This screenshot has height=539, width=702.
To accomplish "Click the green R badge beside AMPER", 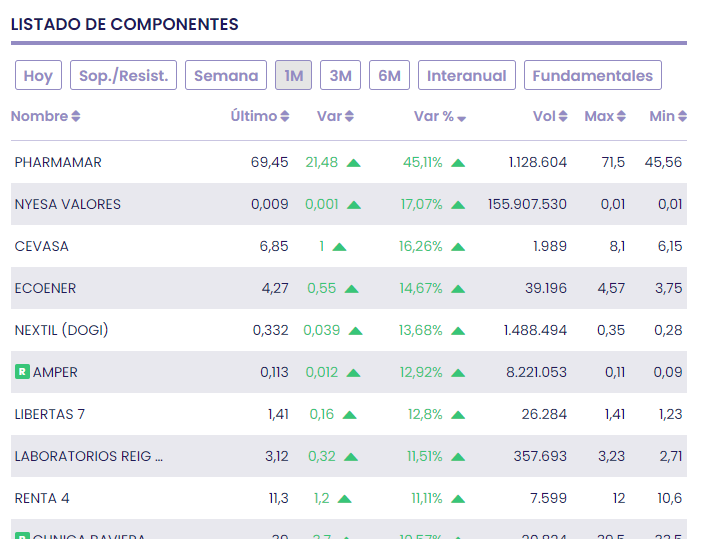I will (x=22, y=372).
